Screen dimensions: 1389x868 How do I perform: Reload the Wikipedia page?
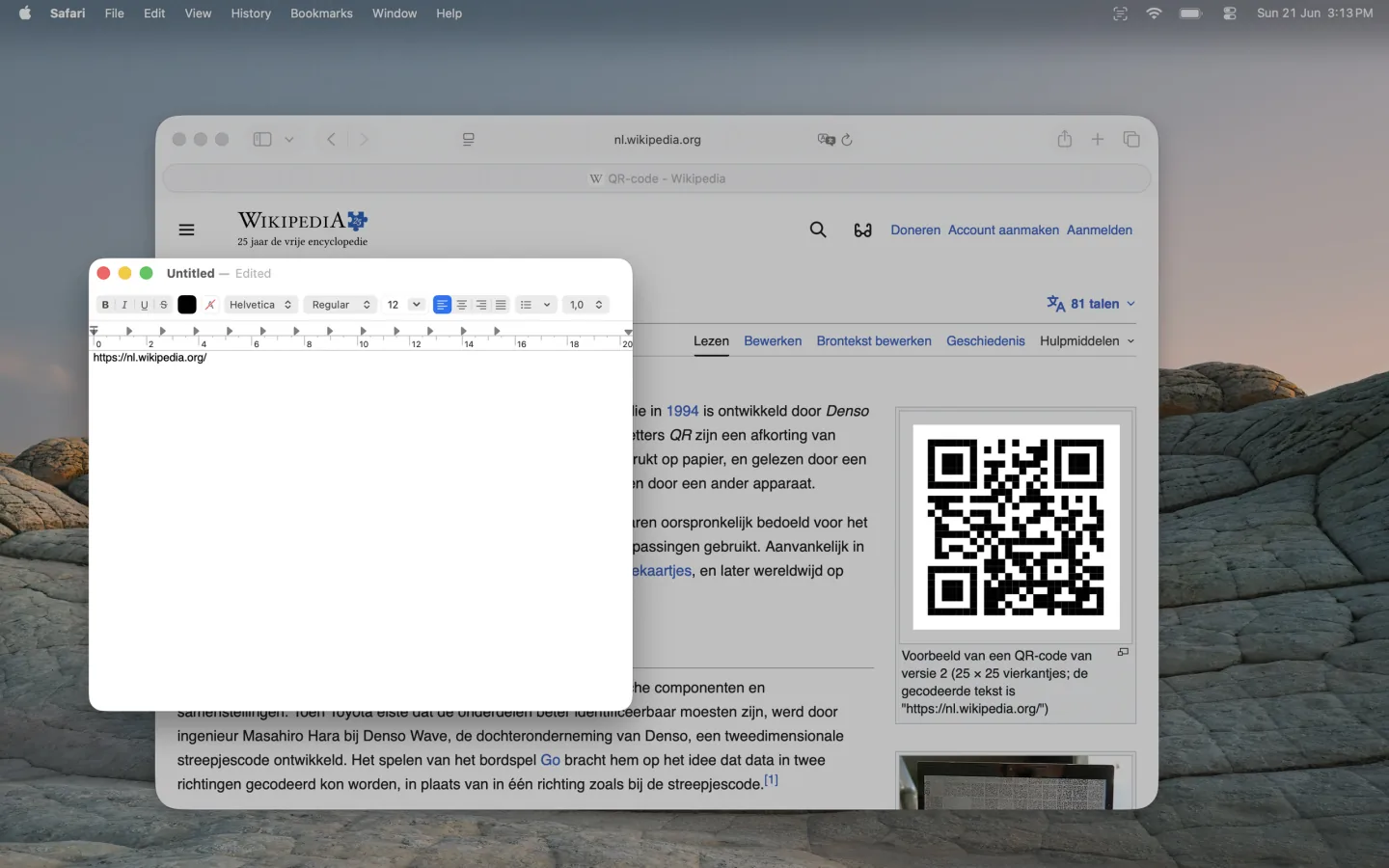tap(847, 140)
